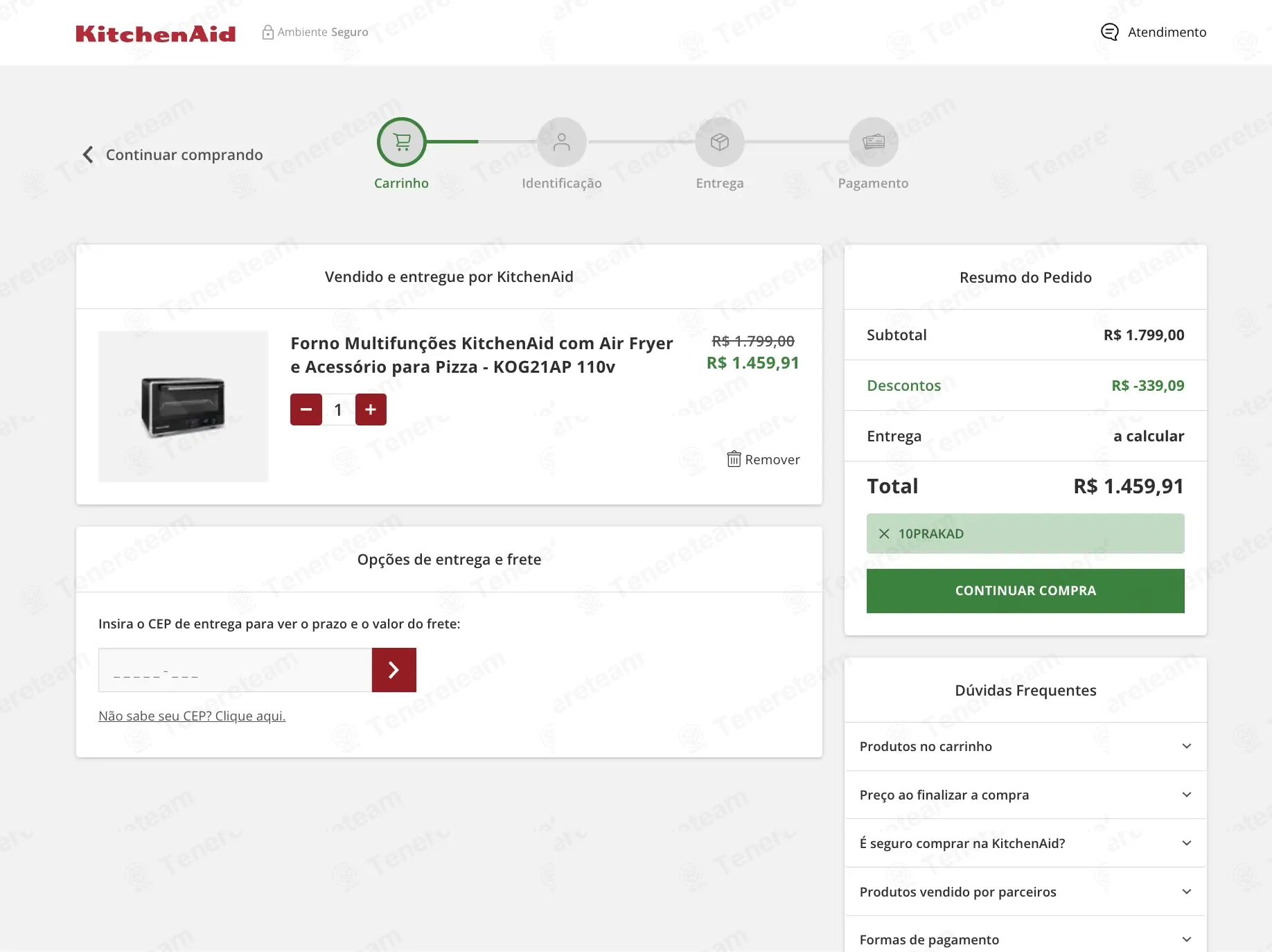Select the Pagamento card step icon
Viewport: 1272px width, 952px height.
click(x=874, y=142)
